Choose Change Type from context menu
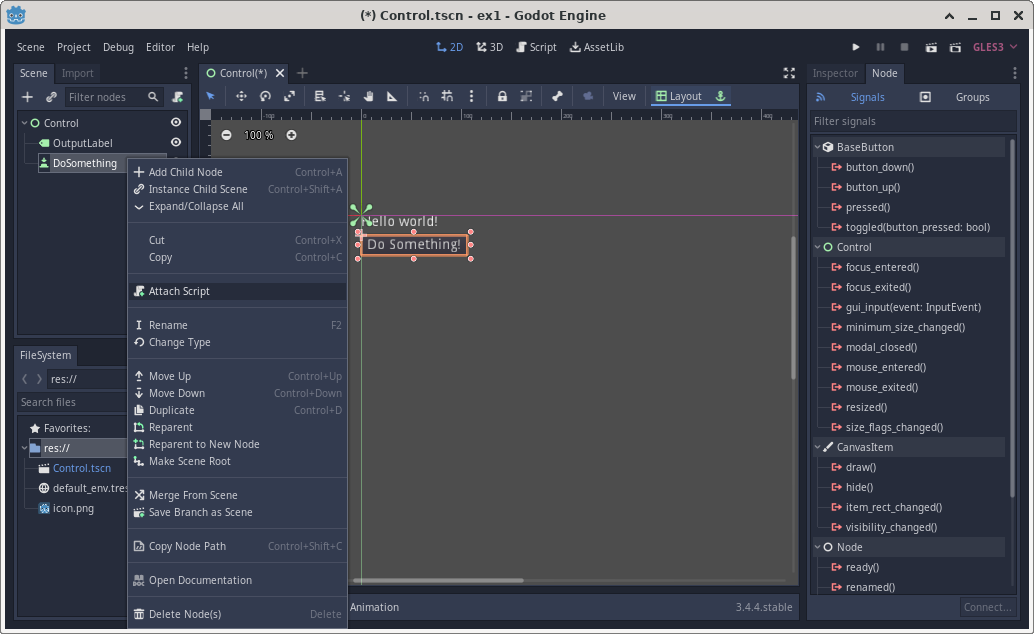 click(x=237, y=342)
